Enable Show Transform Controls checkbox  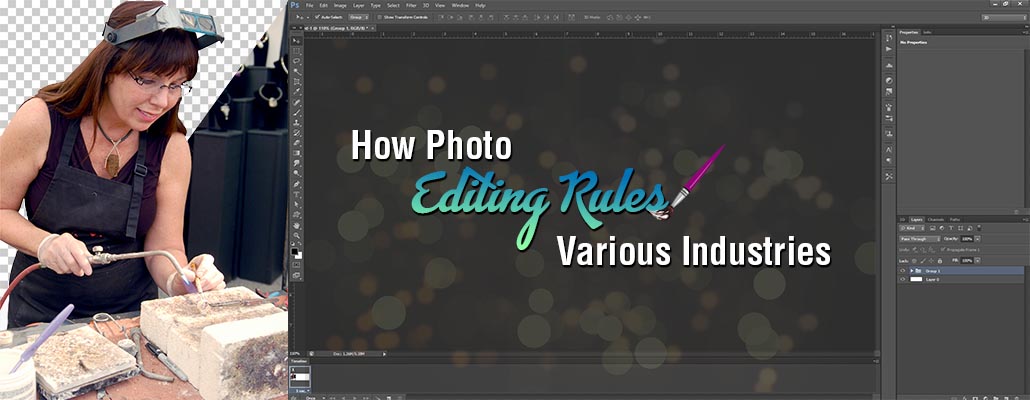380,17
